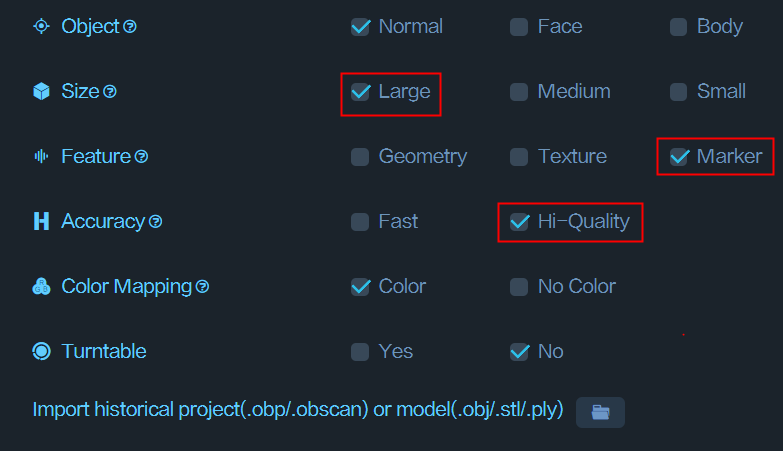The height and width of the screenshot is (451, 783).
Task: Open the Feature help question mark
Action: (x=141, y=157)
